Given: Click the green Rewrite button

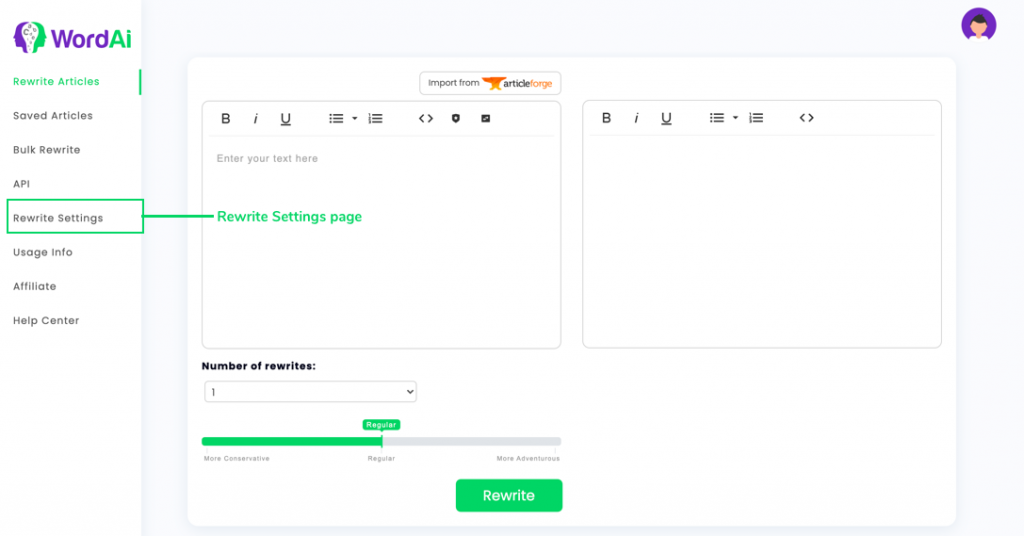Looking at the screenshot, I should pyautogui.click(x=509, y=496).
